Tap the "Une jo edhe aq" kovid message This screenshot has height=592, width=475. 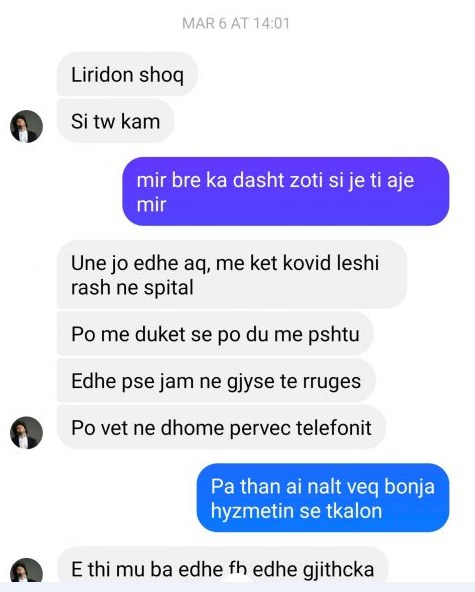tap(232, 274)
